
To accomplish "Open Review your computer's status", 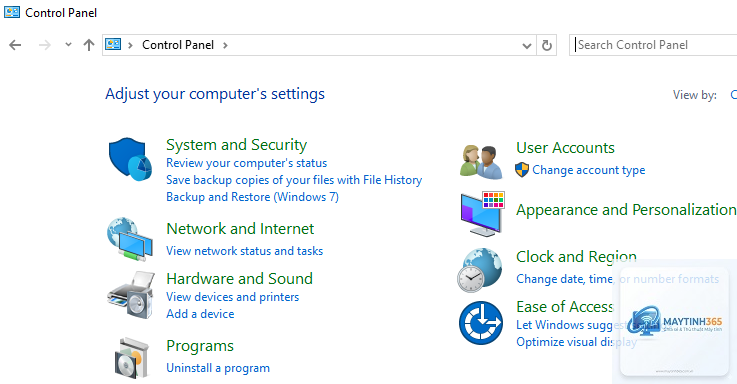I will pos(246,163).
